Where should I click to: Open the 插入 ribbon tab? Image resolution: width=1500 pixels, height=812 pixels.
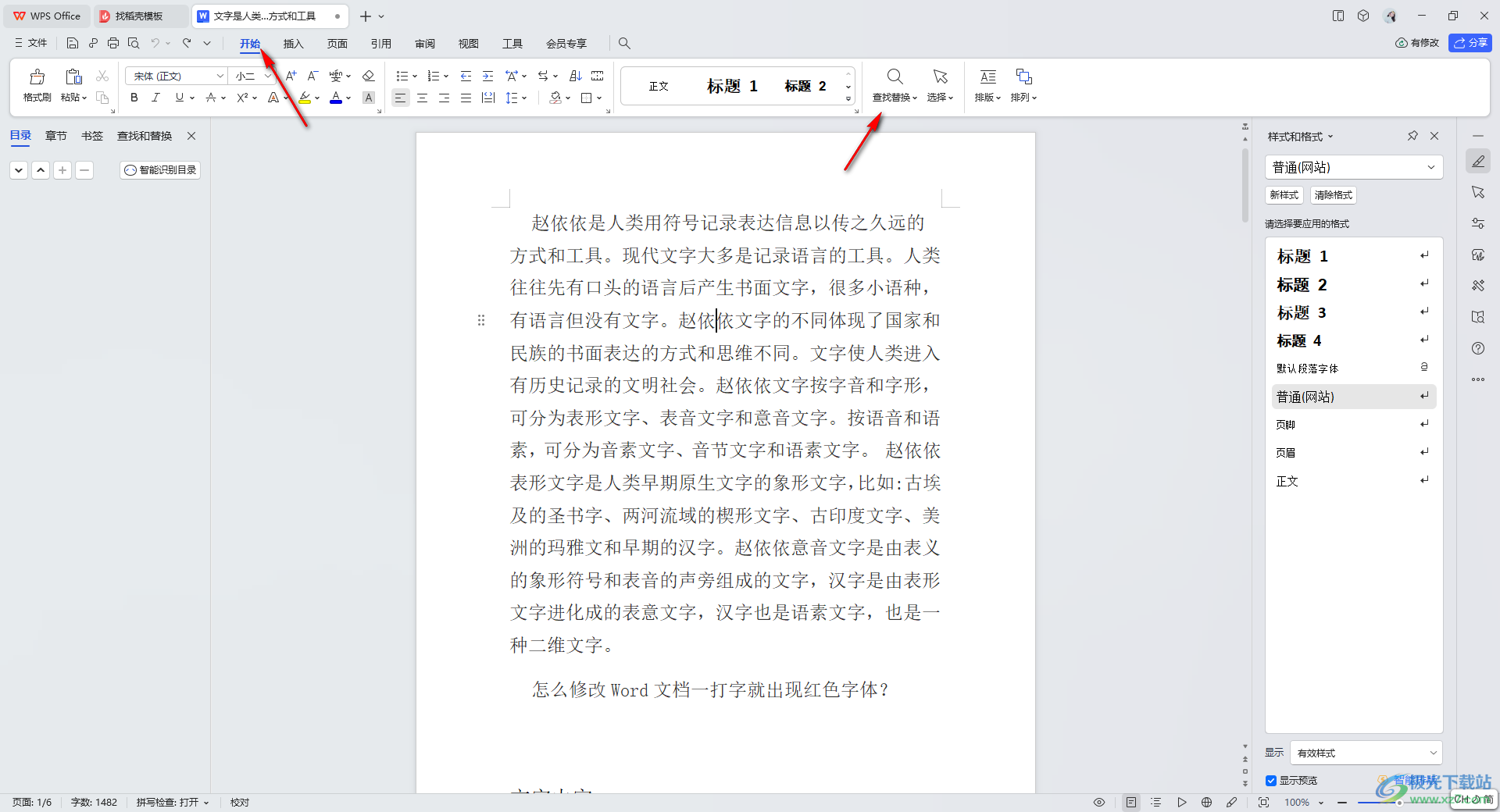293,44
